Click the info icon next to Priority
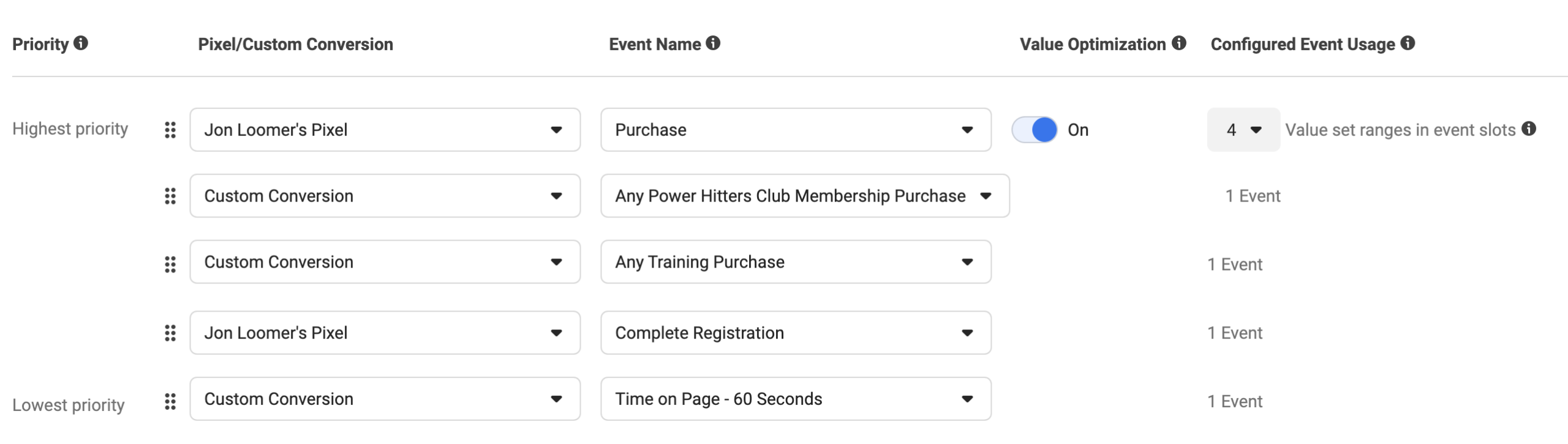The width and height of the screenshot is (1568, 444). click(81, 43)
